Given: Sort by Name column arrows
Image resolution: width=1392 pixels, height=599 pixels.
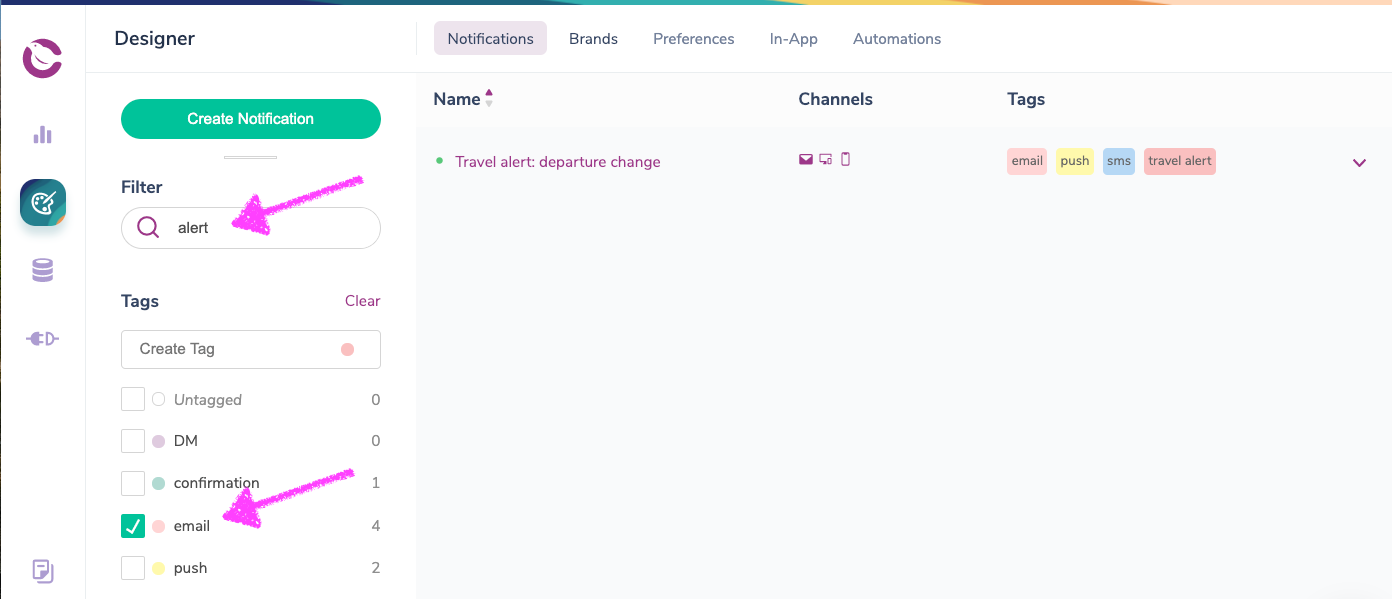Looking at the screenshot, I should click(x=489, y=98).
